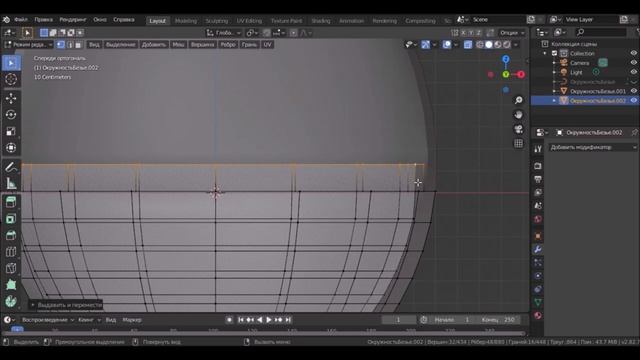Viewport: 640px width, 360px height.
Task: Open the shading options dropdown arrow
Action: click(x=516, y=44)
